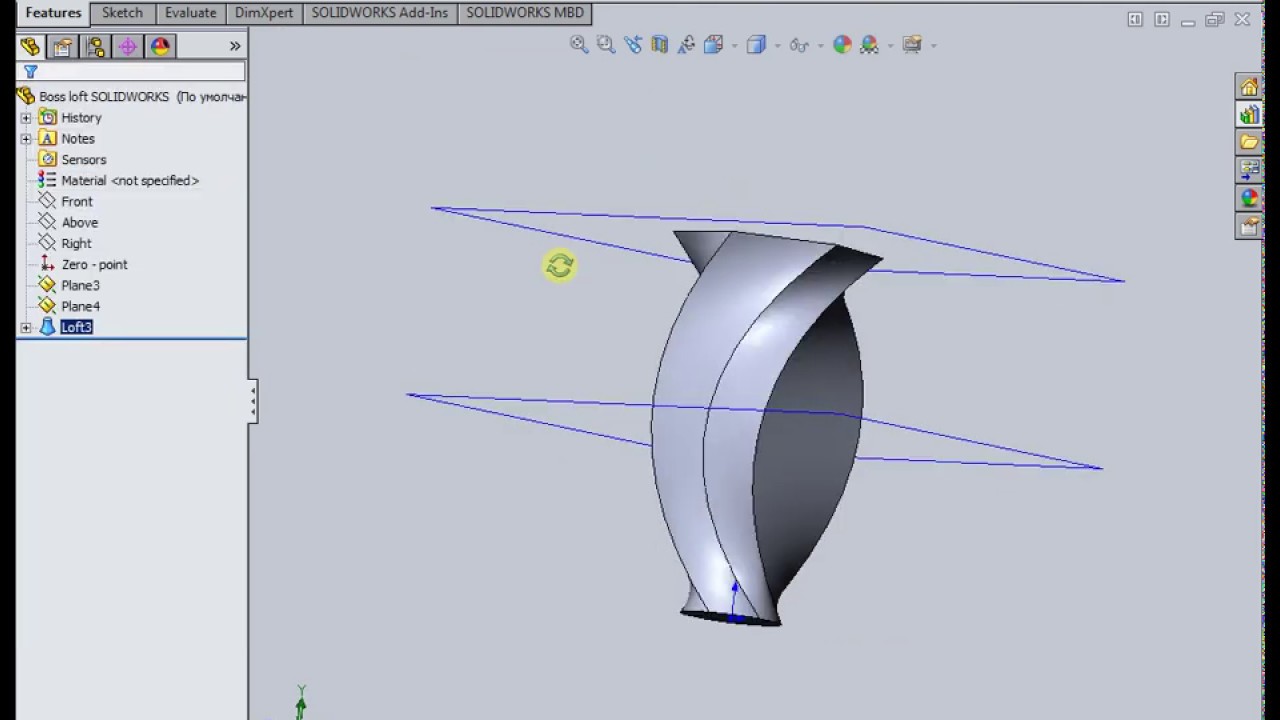This screenshot has width=1280, height=720.
Task: Select Plane4 in the feature tree
Action: click(80, 307)
